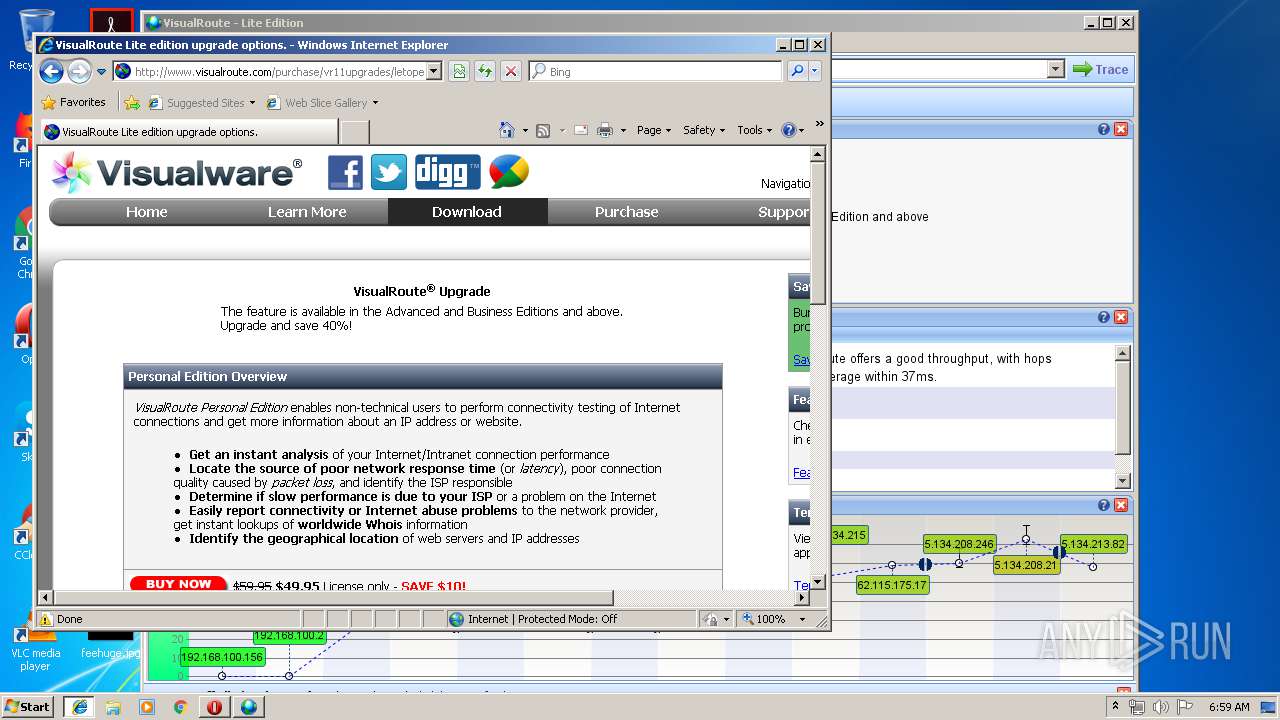Click the help icon on the throughput analysis panel
This screenshot has height=720, width=1280.
[x=1104, y=317]
